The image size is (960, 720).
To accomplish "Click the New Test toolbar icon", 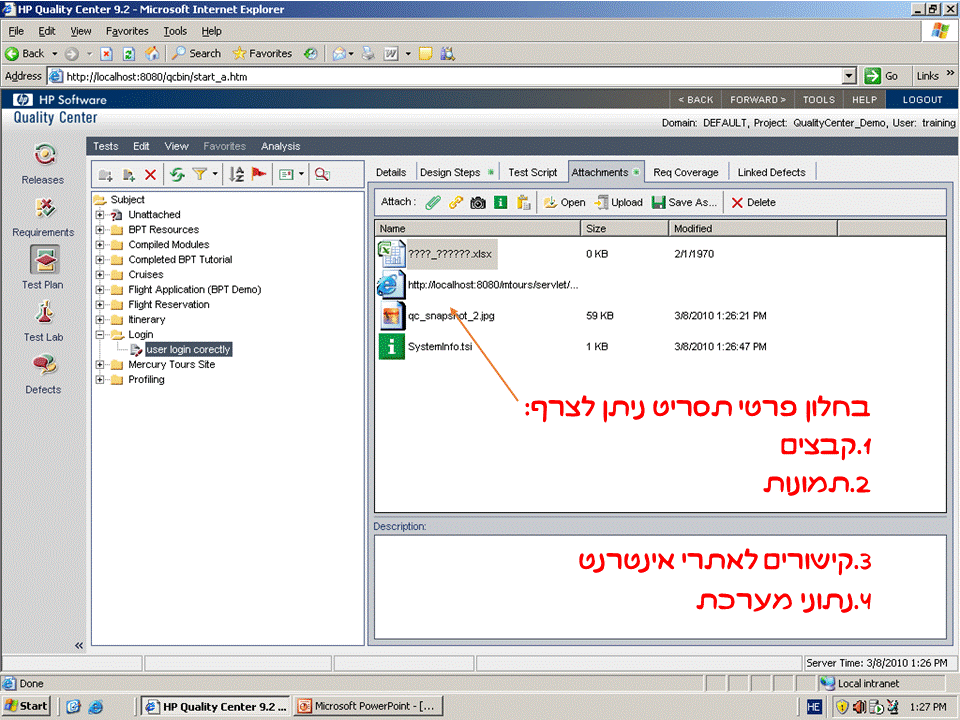I will pyautogui.click(x=129, y=175).
